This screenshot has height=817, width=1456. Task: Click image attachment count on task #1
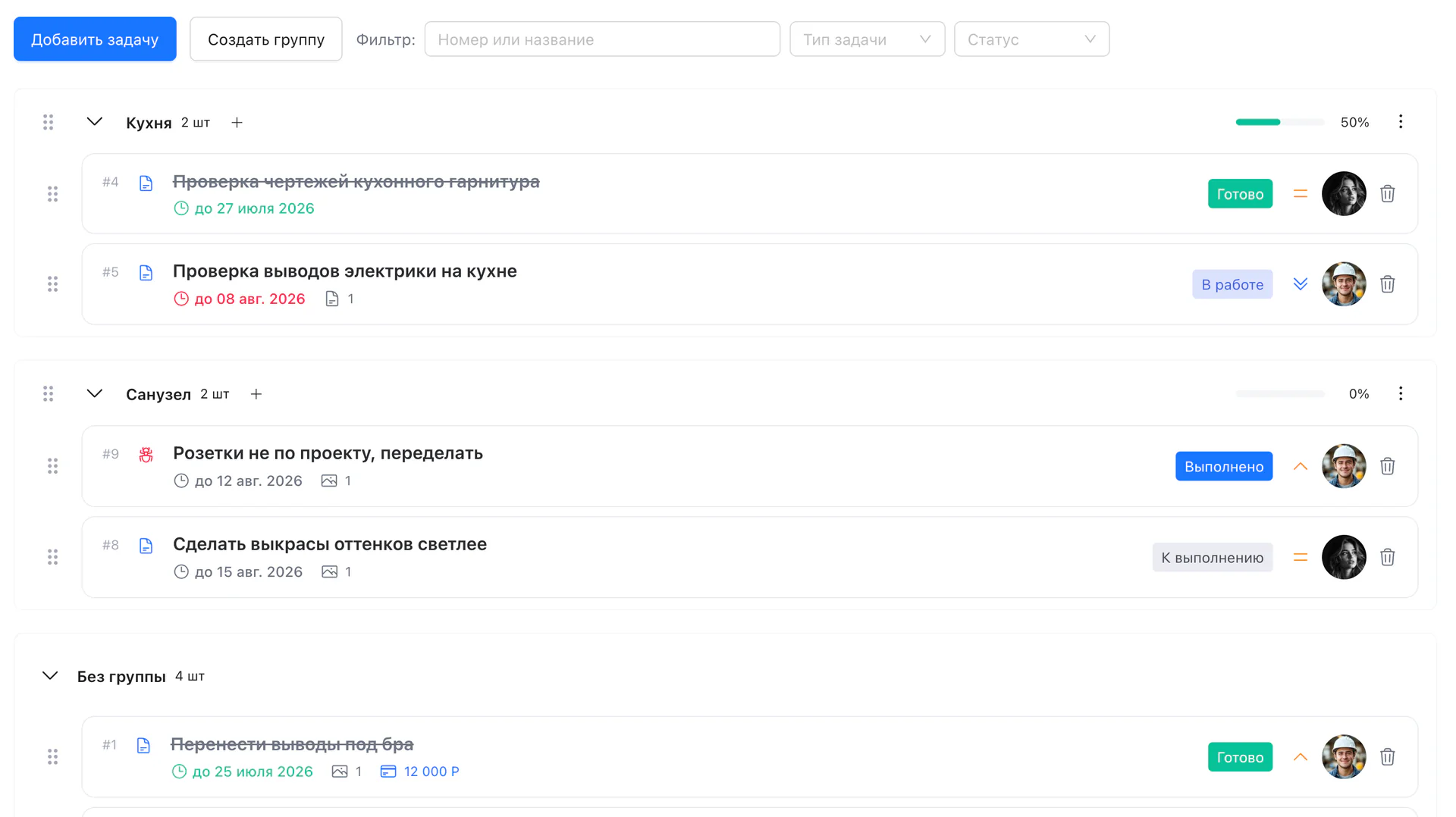point(347,772)
